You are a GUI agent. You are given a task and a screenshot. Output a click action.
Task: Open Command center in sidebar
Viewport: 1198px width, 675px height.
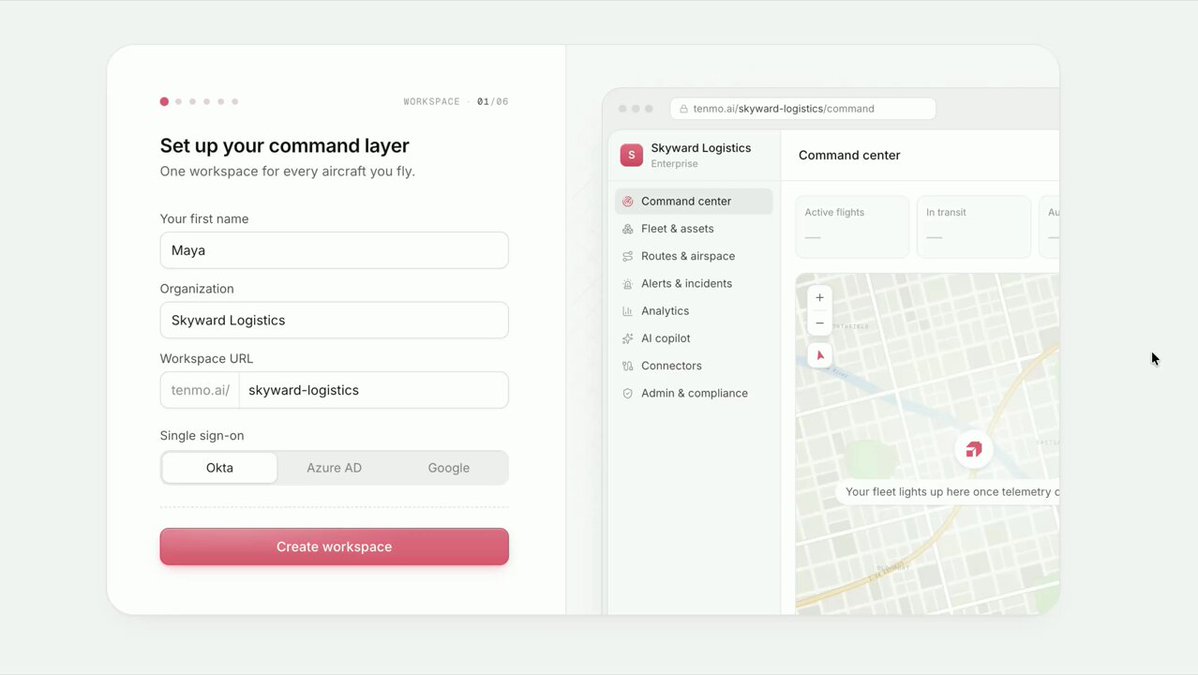pyautogui.click(x=694, y=201)
